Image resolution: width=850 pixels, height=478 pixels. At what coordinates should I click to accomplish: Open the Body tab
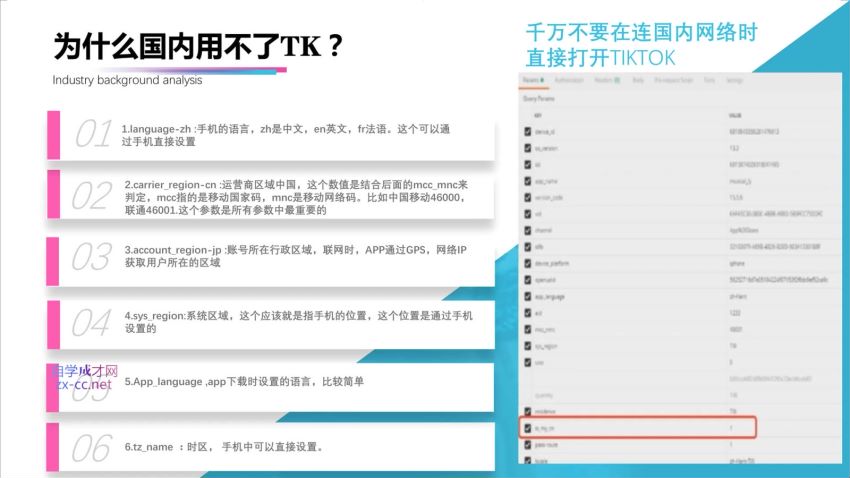pos(638,80)
